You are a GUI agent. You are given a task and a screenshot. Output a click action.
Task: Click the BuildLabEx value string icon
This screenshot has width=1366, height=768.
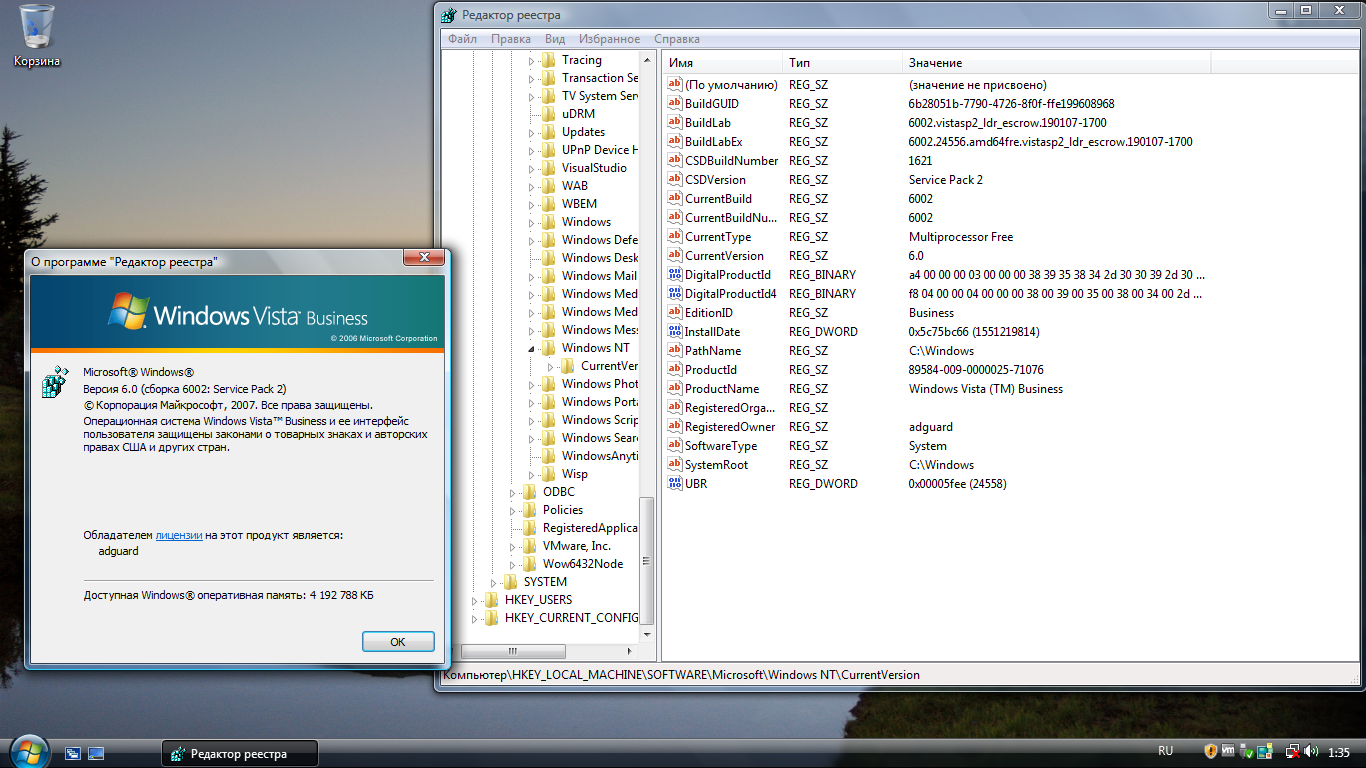point(675,142)
